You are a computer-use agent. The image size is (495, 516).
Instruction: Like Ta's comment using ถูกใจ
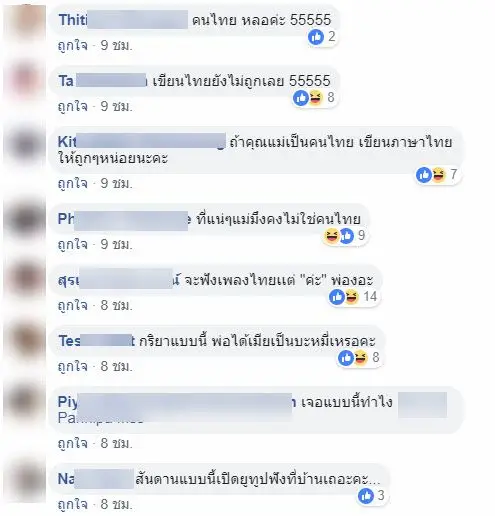(73, 107)
